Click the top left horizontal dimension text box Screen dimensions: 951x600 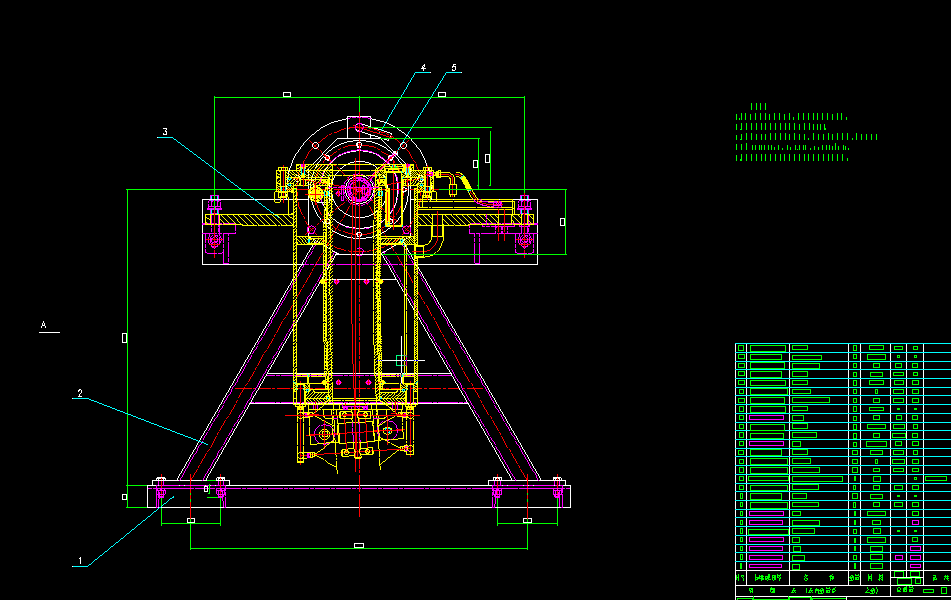tap(287, 95)
